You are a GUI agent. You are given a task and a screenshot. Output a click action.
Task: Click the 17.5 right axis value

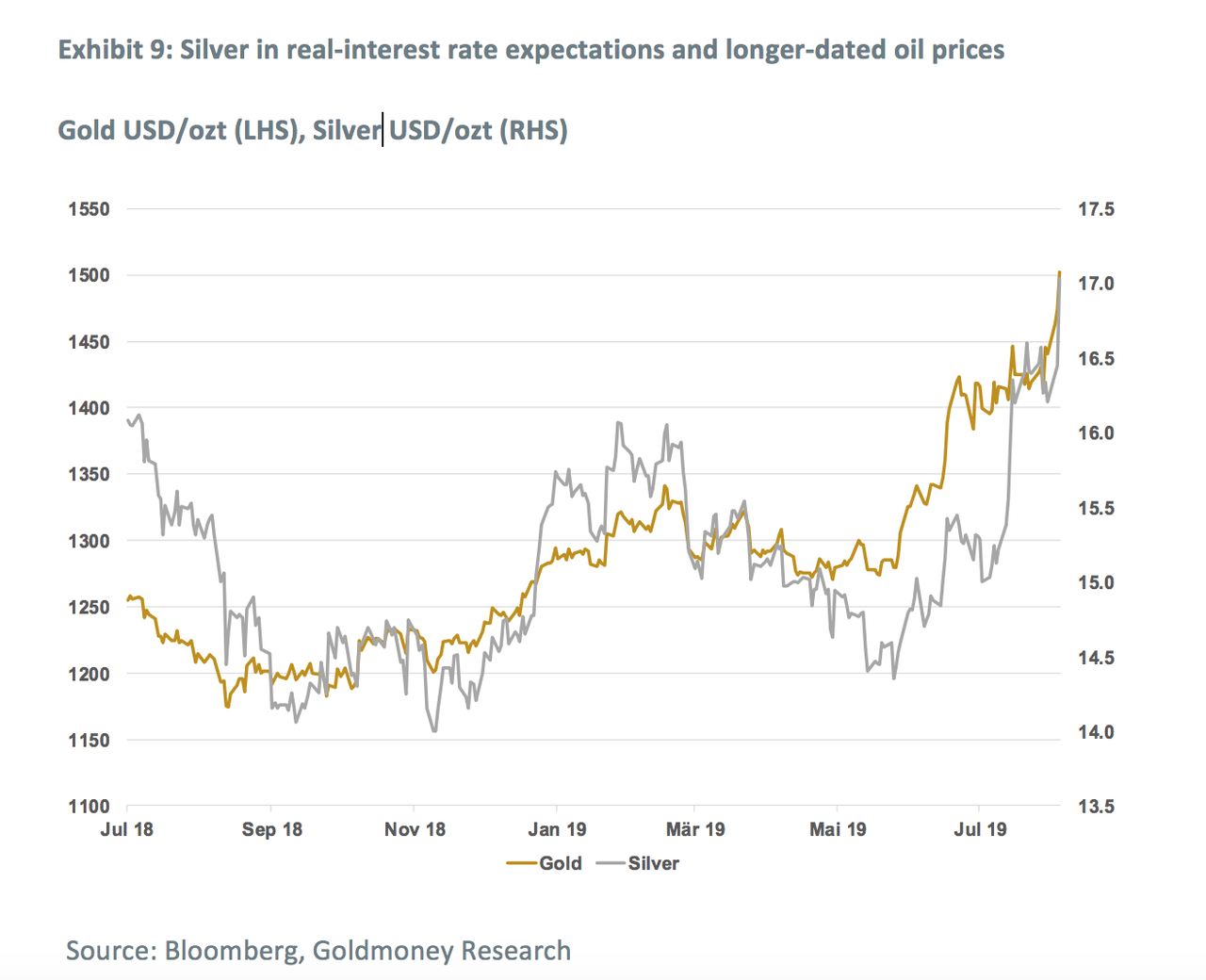click(x=1096, y=209)
